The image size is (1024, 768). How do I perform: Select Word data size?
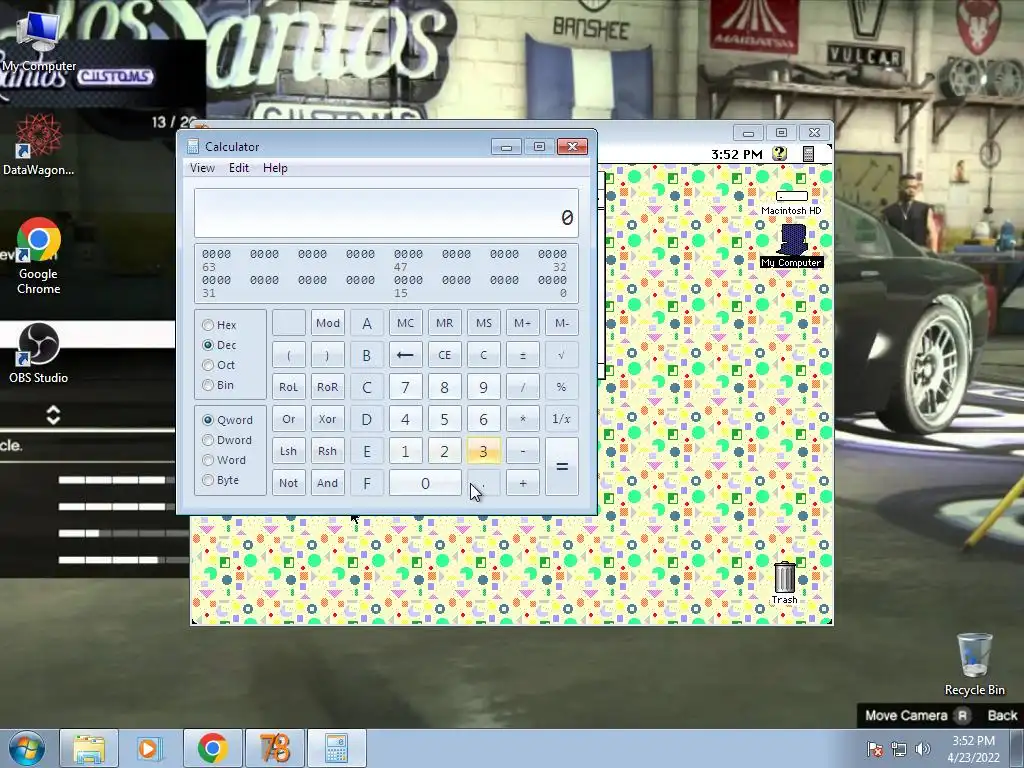[x=224, y=460]
